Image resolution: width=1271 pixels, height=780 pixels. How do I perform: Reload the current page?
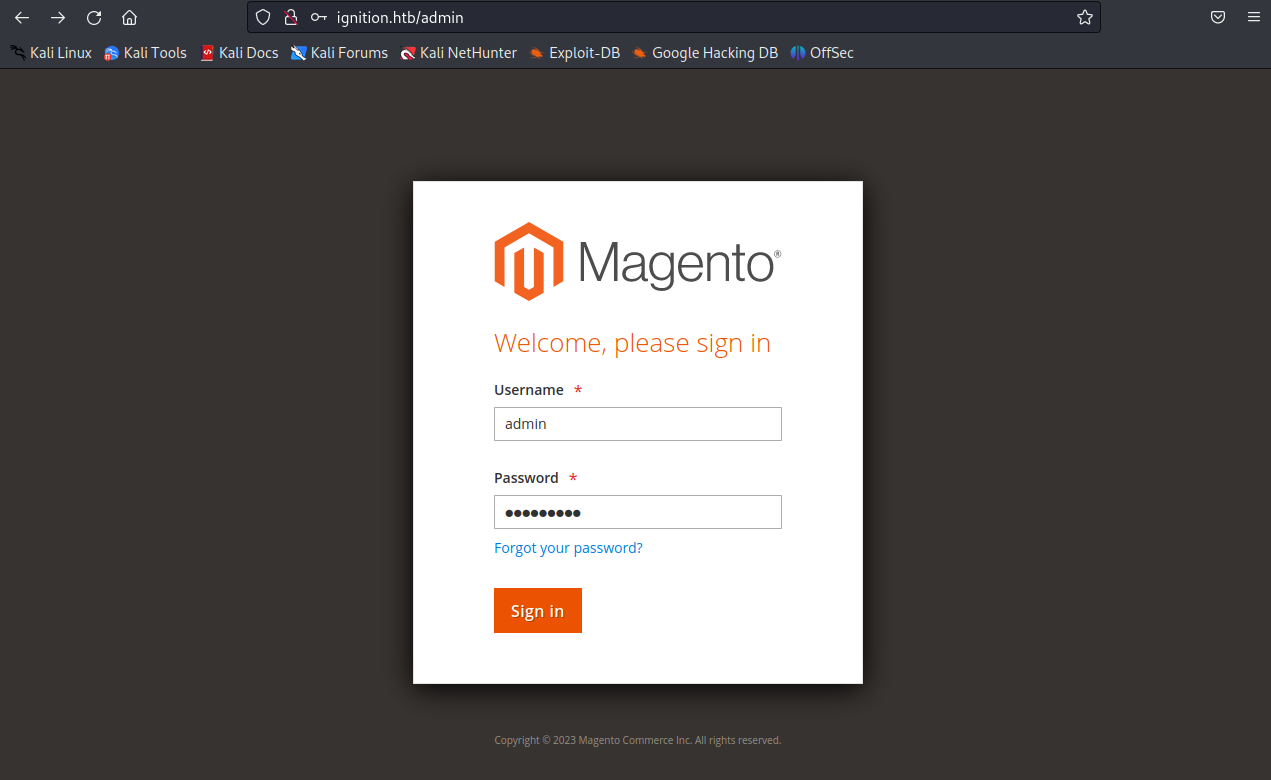[94, 17]
